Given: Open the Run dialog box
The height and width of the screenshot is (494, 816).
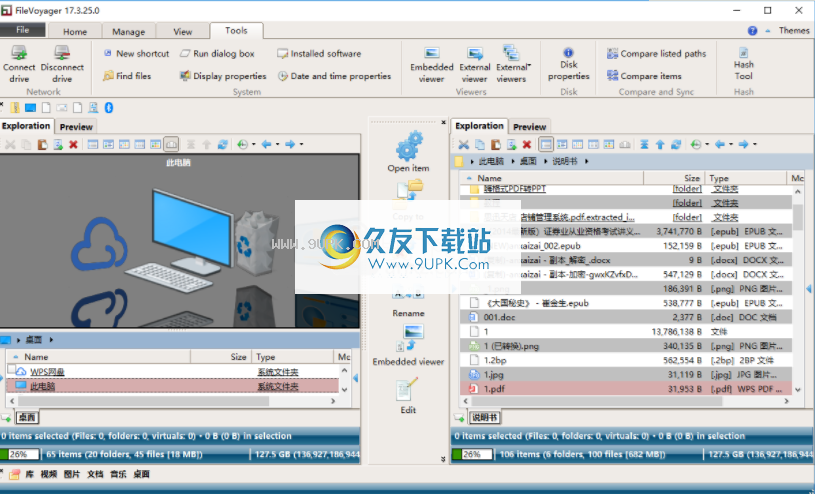Looking at the screenshot, I should pyautogui.click(x=217, y=54).
